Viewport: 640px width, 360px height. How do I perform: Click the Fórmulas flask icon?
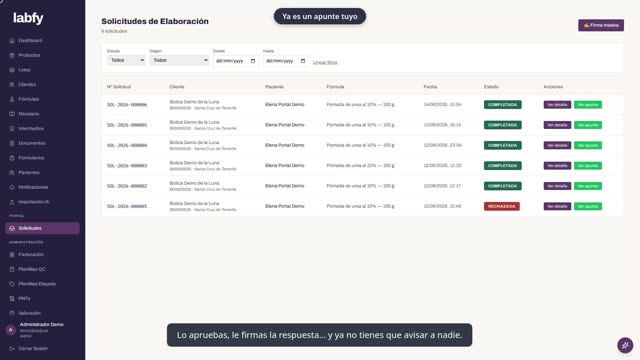click(12, 99)
